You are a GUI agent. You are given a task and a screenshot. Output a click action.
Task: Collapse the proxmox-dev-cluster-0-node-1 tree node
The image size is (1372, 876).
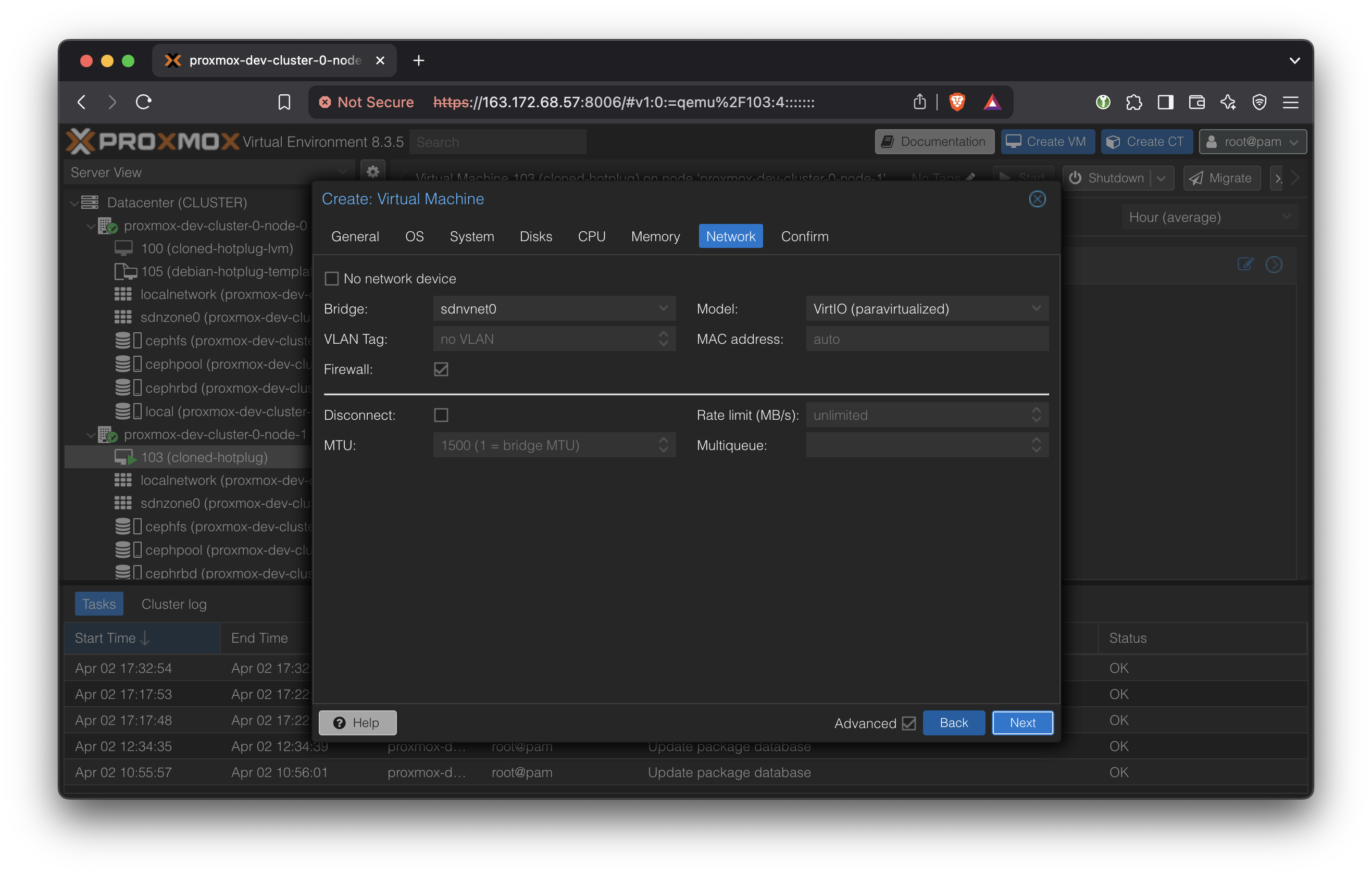tap(91, 434)
